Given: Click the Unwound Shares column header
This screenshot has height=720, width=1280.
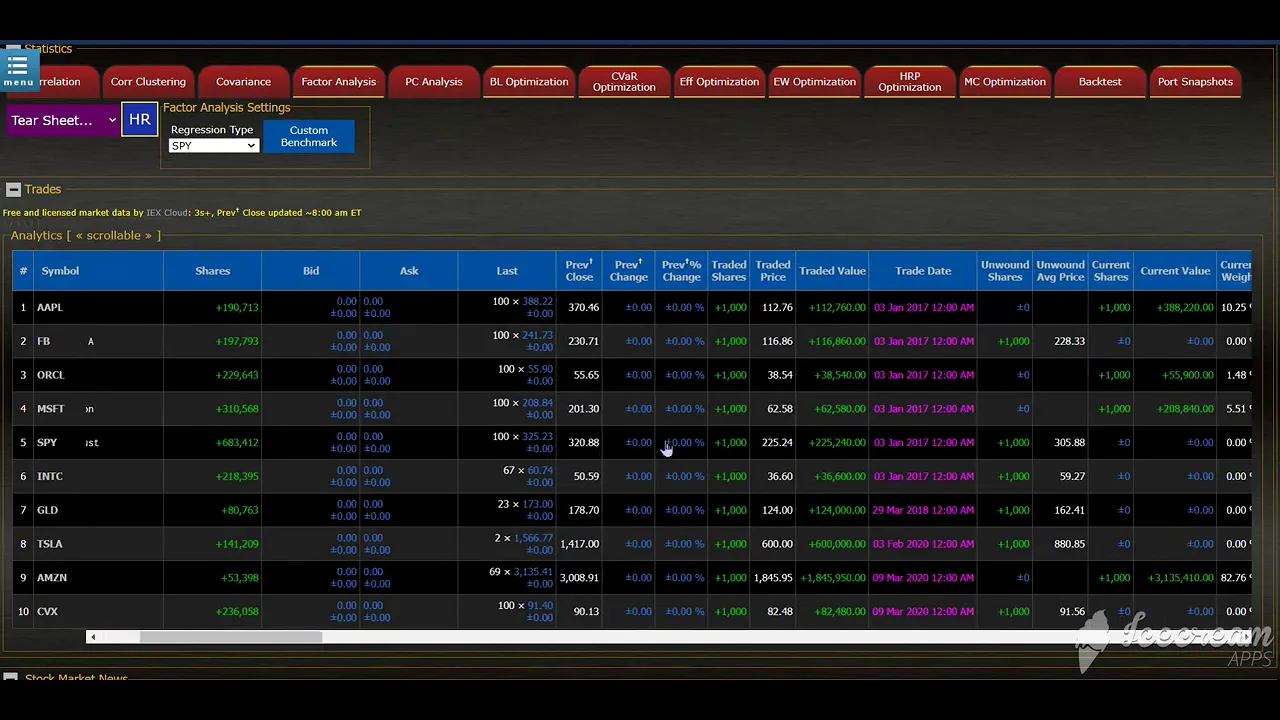Looking at the screenshot, I should pos(1005,271).
